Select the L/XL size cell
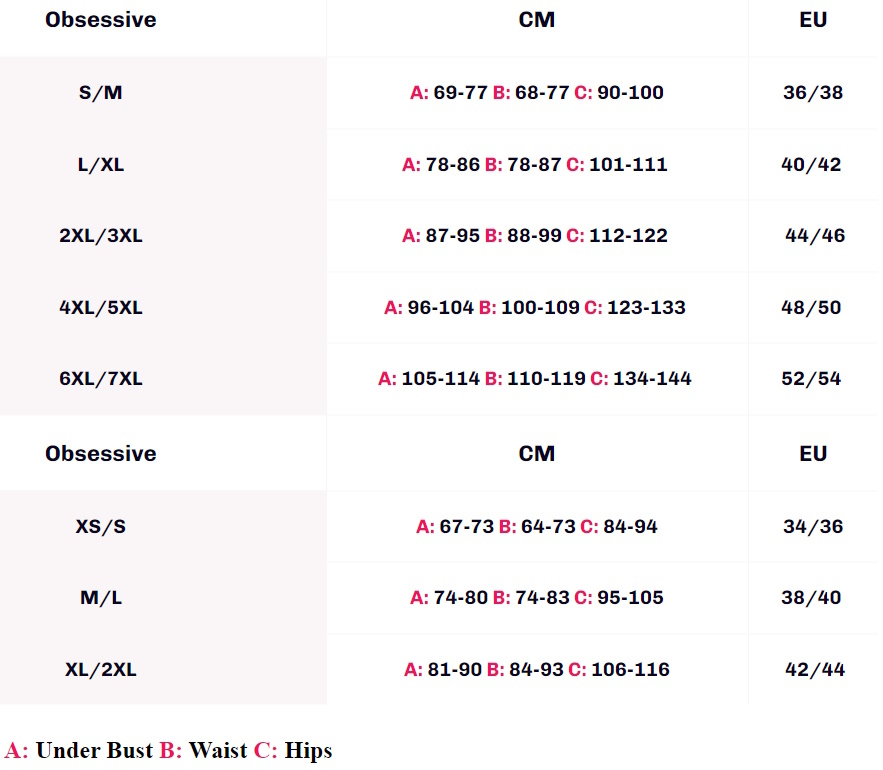 click(x=100, y=165)
